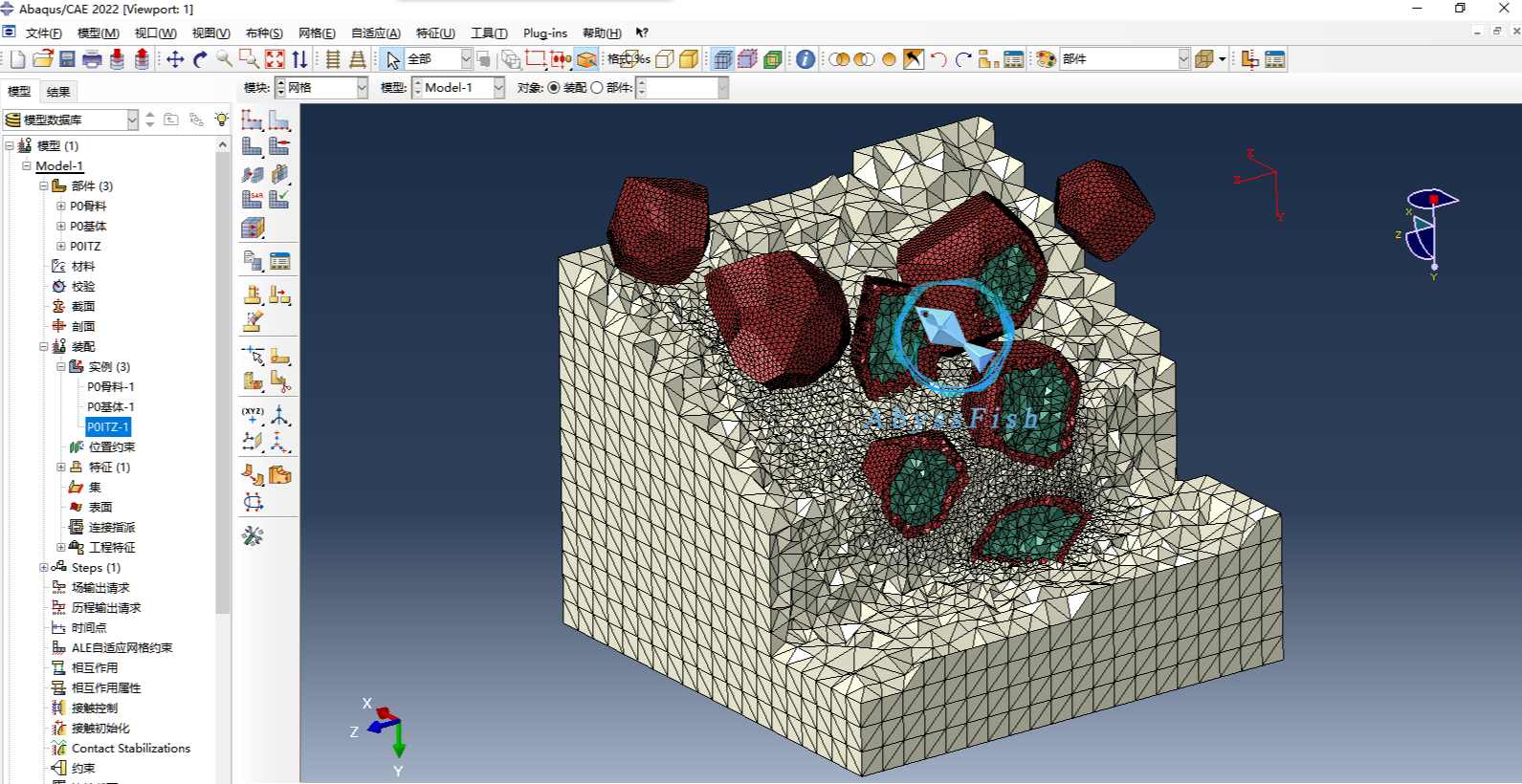Image resolution: width=1522 pixels, height=784 pixels.
Task: Open the 网格(E) menu
Action: click(317, 33)
